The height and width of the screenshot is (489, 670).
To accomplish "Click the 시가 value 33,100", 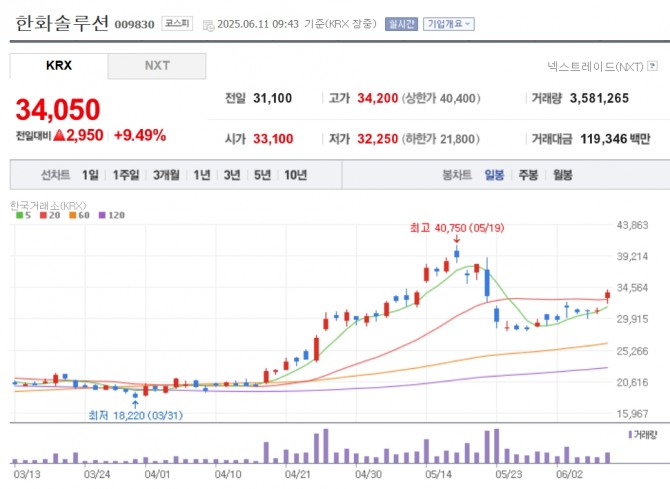I will pos(273,139).
